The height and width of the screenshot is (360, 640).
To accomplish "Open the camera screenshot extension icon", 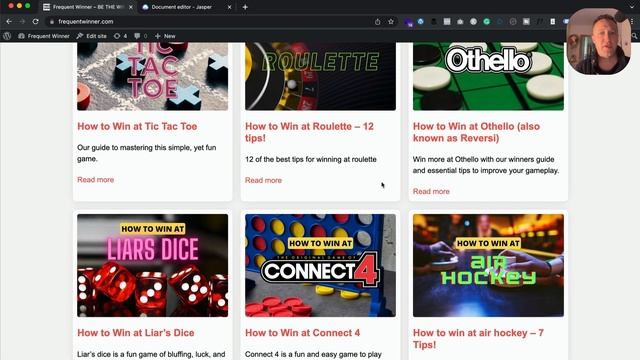I will pos(460,22).
